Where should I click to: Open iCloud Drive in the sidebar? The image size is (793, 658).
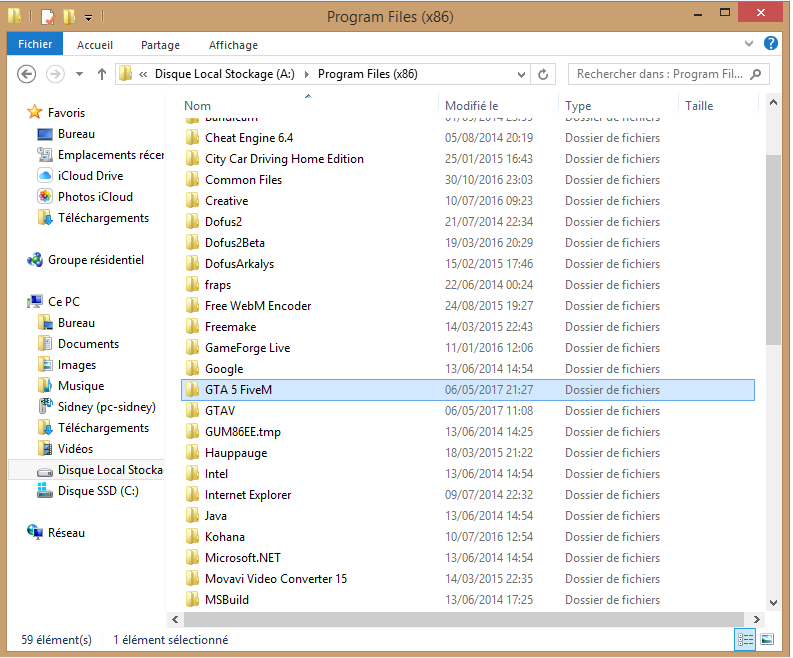(91, 176)
